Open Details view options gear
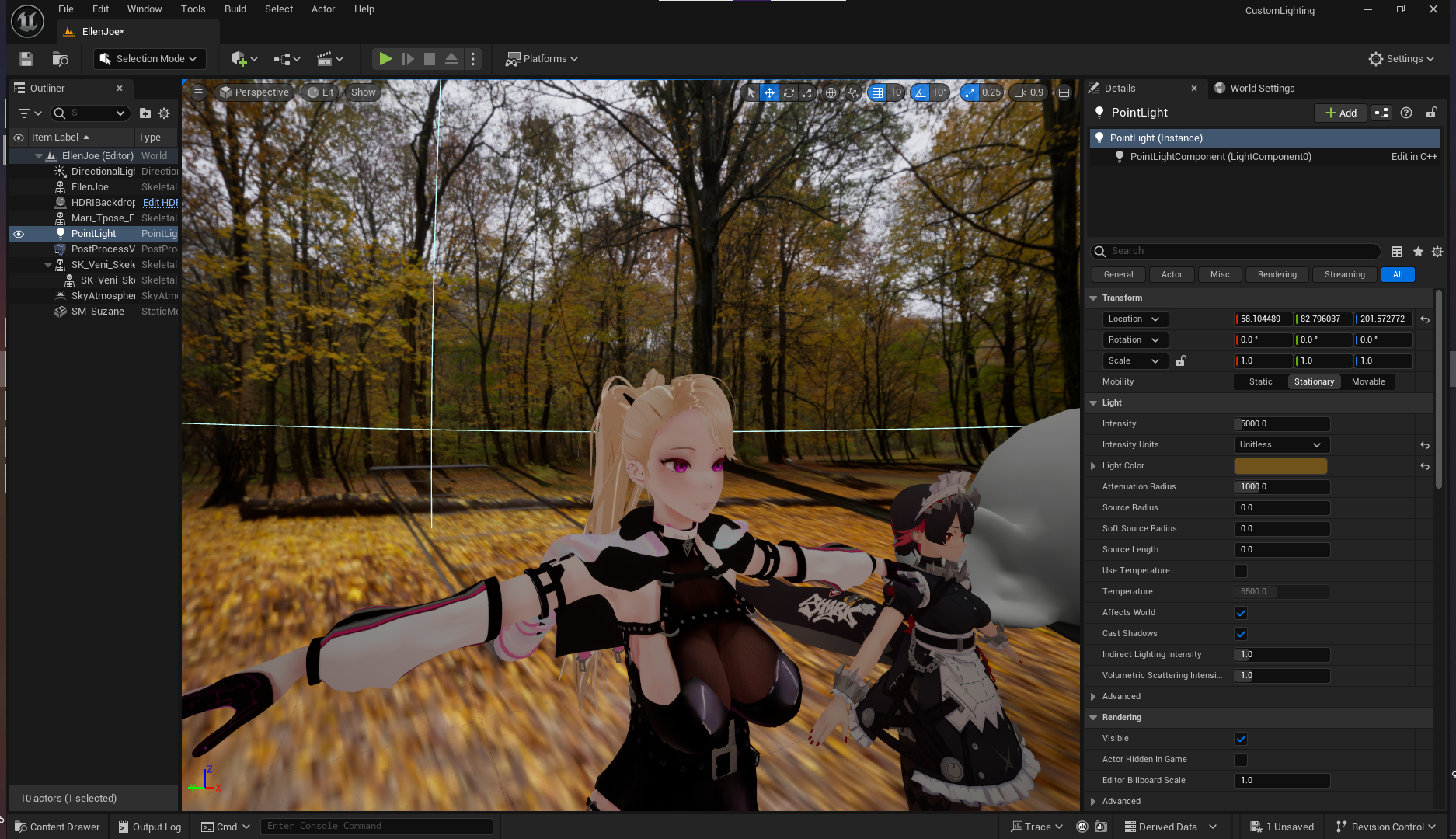This screenshot has height=839, width=1456. (x=1437, y=252)
